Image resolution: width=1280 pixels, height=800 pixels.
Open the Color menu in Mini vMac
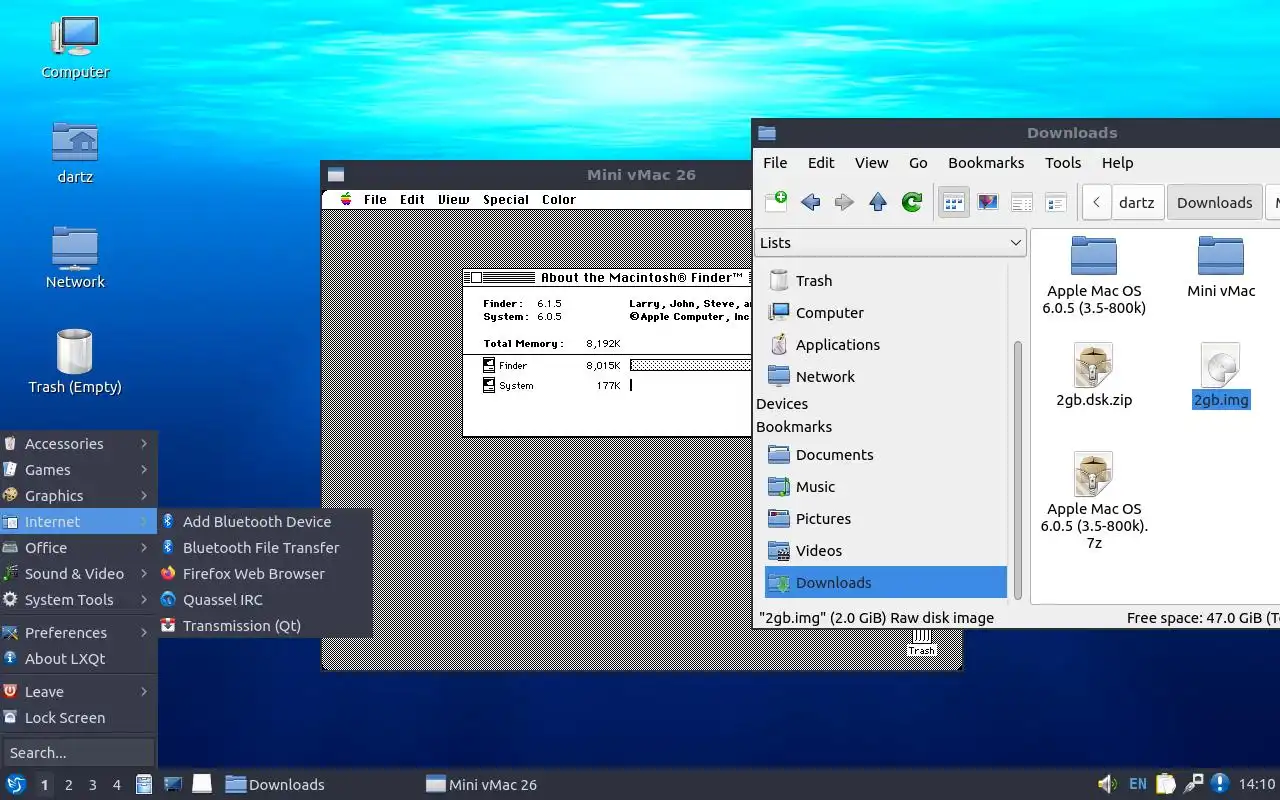coord(559,199)
